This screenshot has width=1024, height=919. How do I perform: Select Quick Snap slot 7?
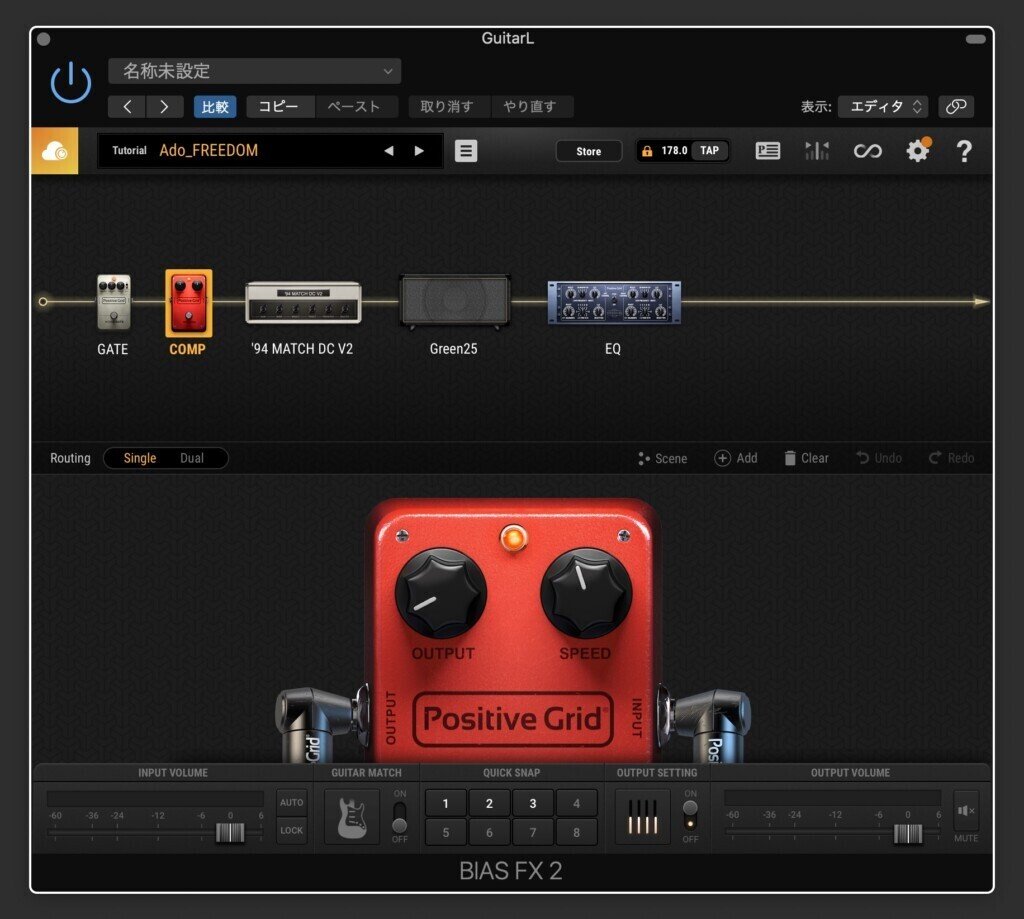[x=533, y=832]
